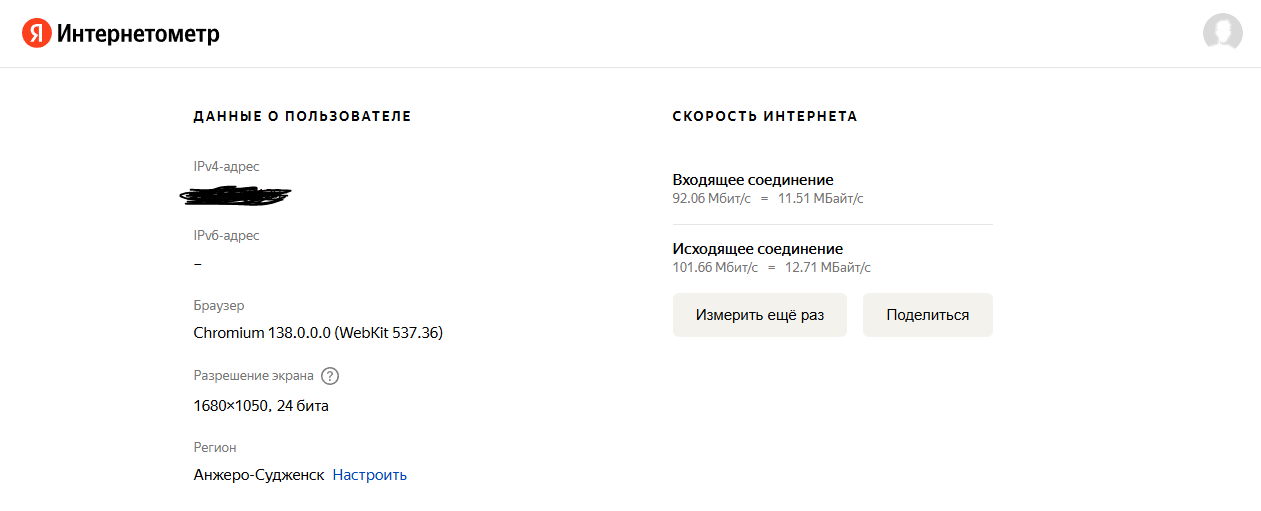Screen dimensions: 1261x511
Task: Click the 1680×1050, 24 бита resolution value
Action: coord(261,406)
